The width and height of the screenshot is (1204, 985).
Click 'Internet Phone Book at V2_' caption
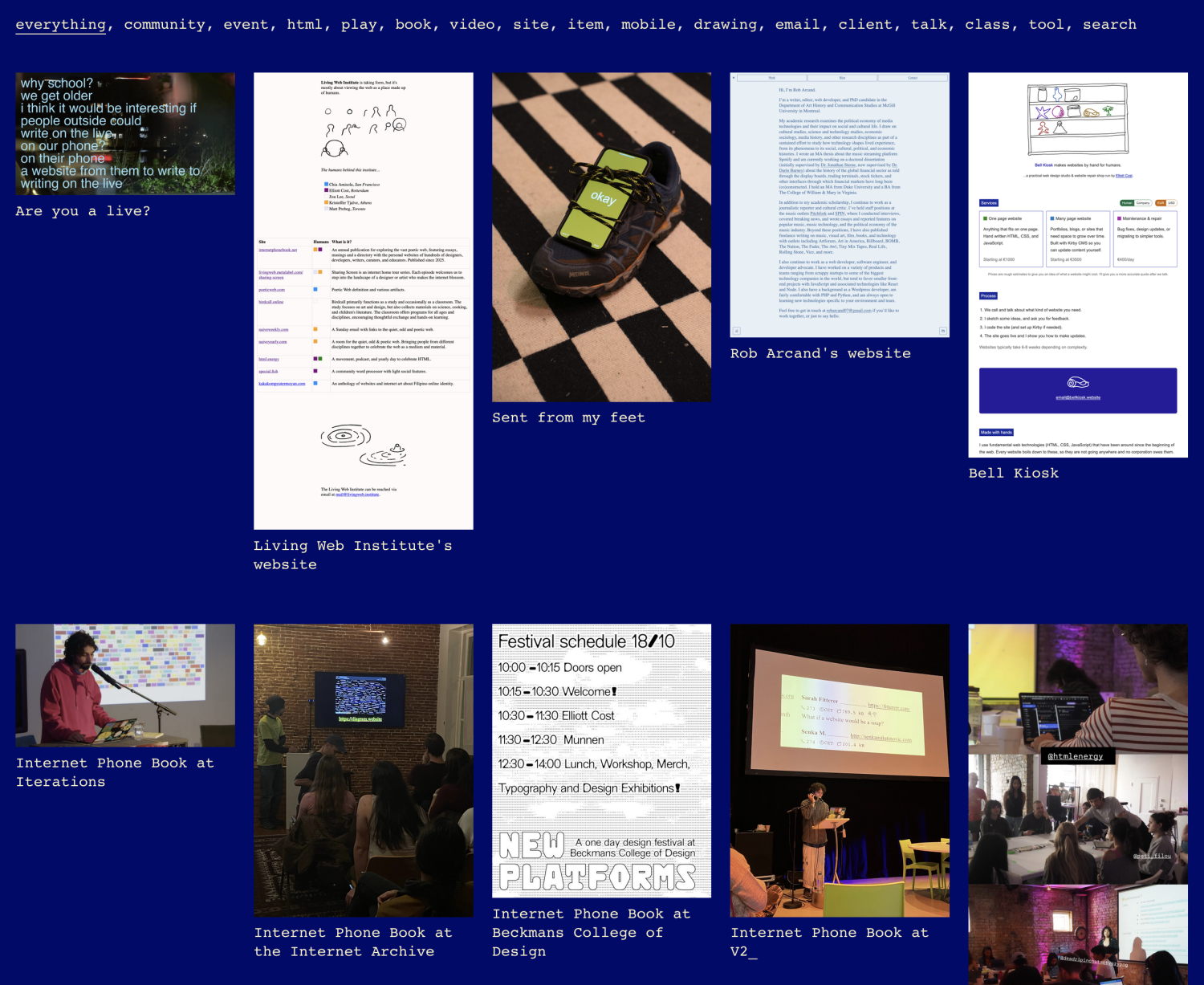(x=829, y=942)
